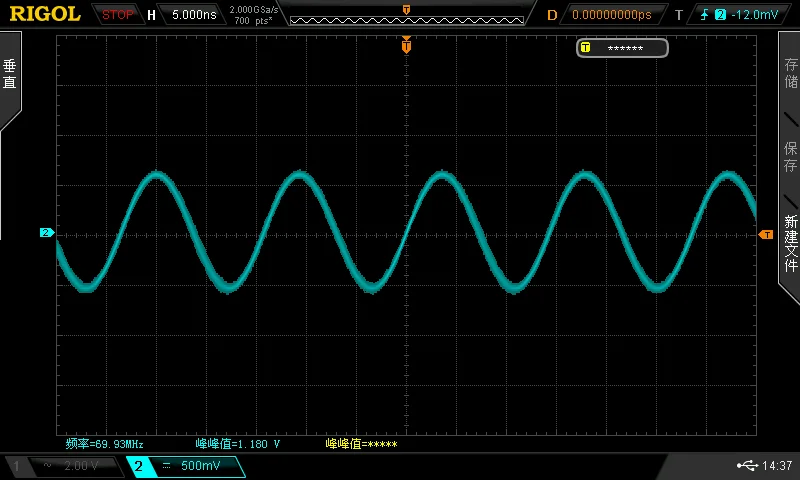
Task: Select the 保存 save menu item
Action: tap(791, 156)
